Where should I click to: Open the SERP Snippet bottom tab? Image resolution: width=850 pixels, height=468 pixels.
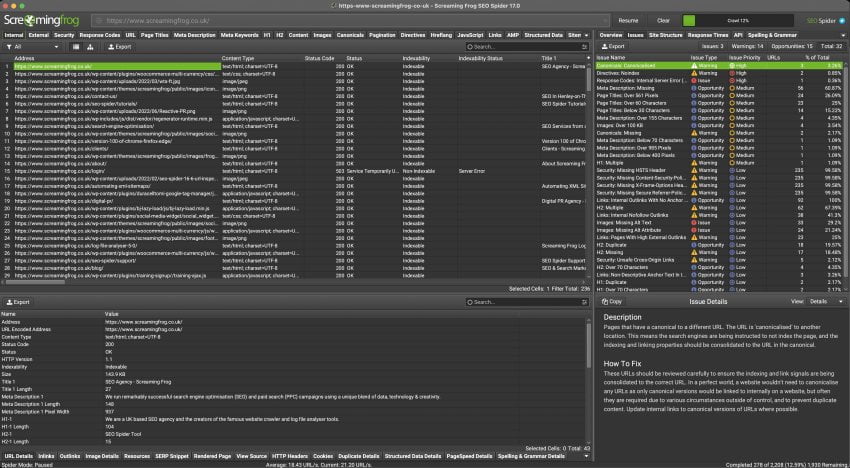point(170,456)
